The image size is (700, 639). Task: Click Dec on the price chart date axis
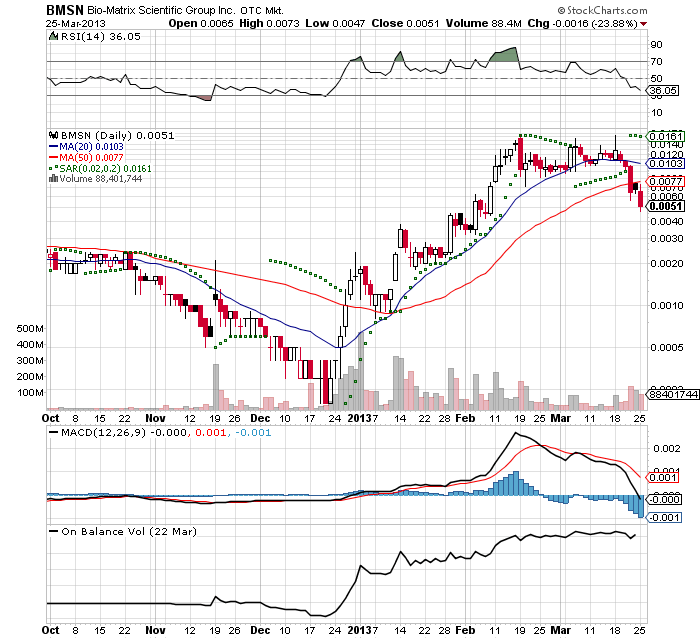260,418
